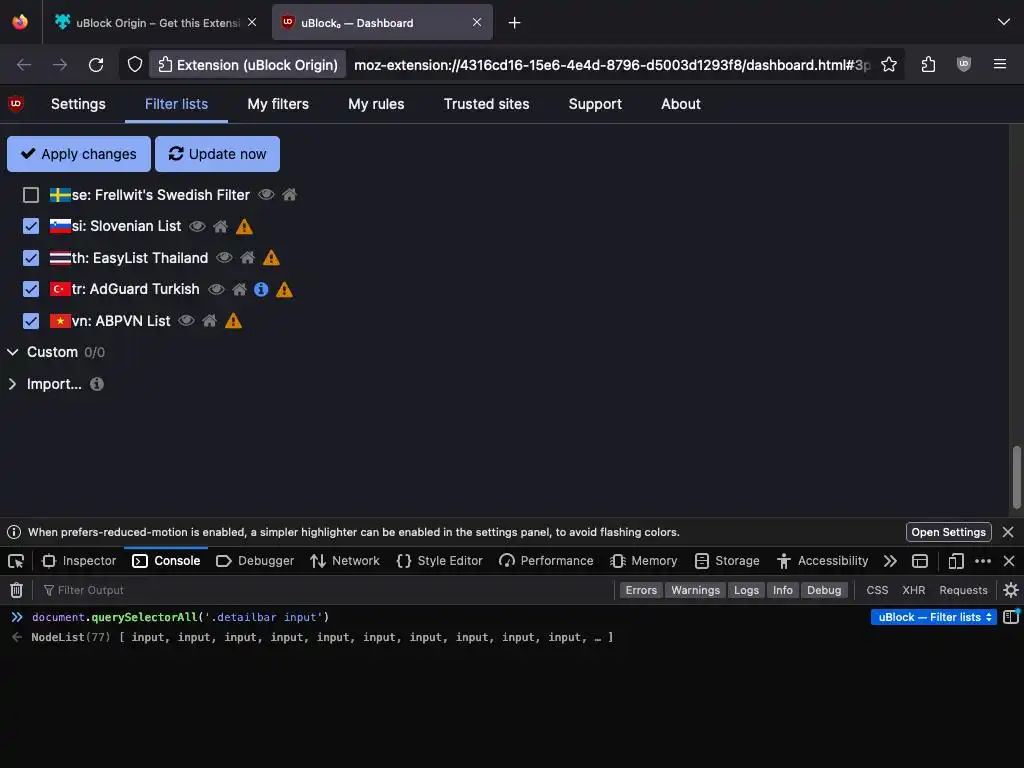View content of Slovenian List via eye icon

(197, 226)
